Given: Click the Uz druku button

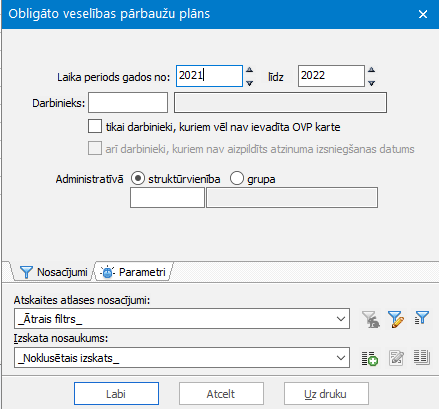Looking at the screenshot, I should 326,394.
